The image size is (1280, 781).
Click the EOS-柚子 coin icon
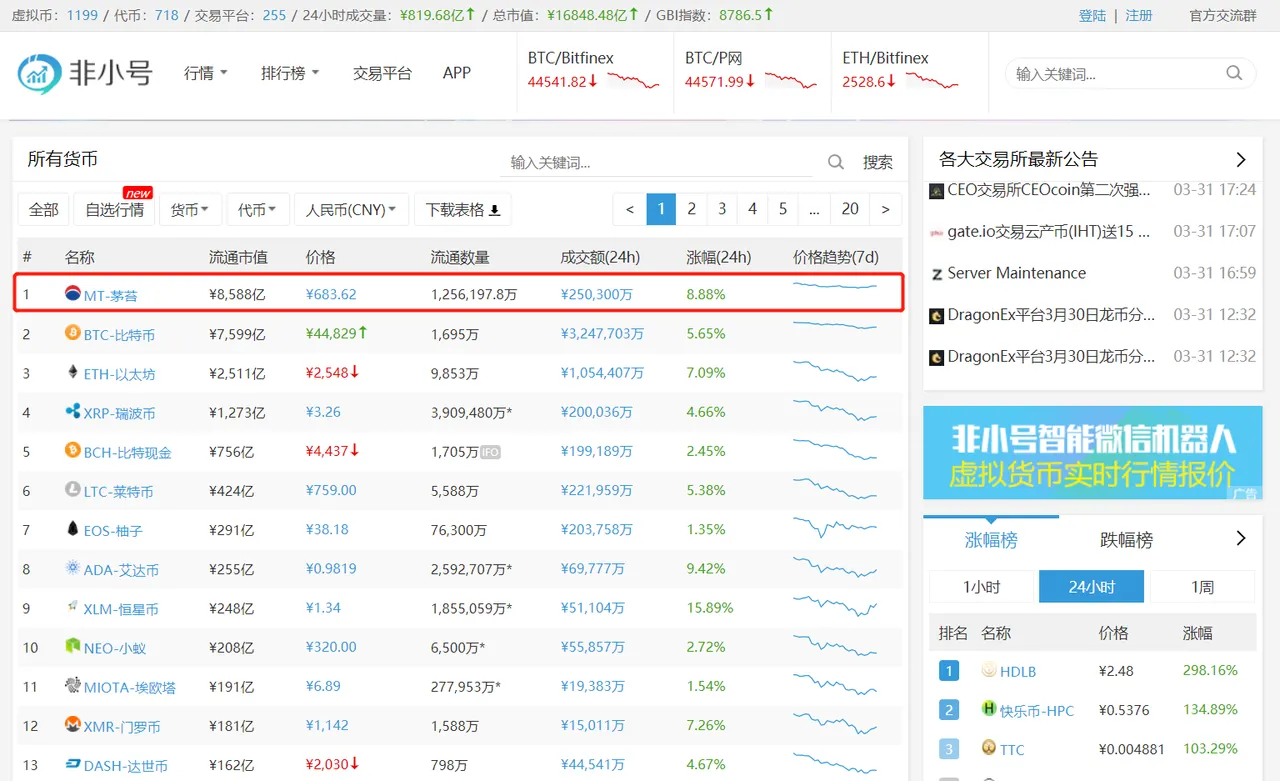coord(72,528)
